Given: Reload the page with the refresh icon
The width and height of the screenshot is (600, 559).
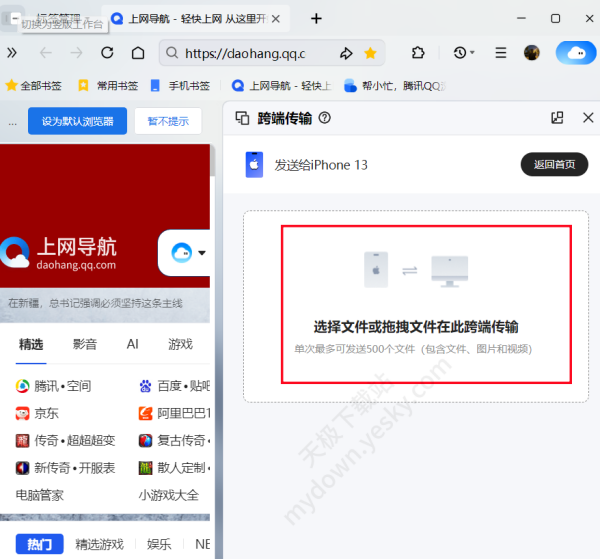Looking at the screenshot, I should (x=107, y=53).
